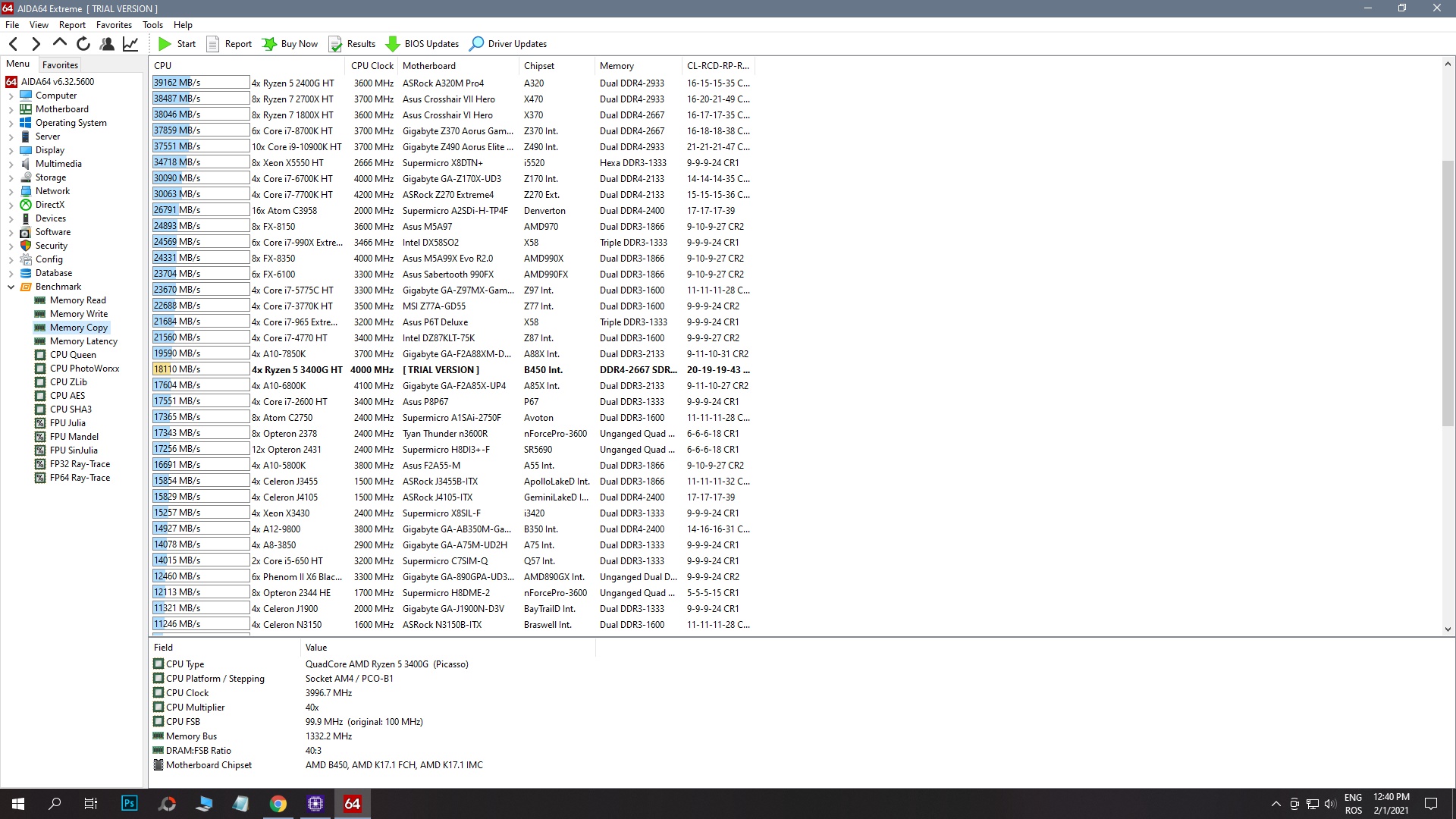Collapse the Benchmark tree node

tap(11, 287)
